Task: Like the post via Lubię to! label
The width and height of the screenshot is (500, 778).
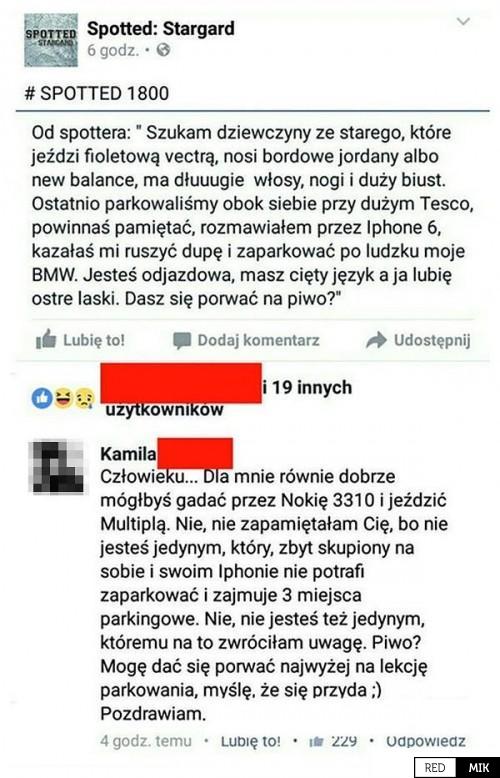Action: click(x=94, y=340)
